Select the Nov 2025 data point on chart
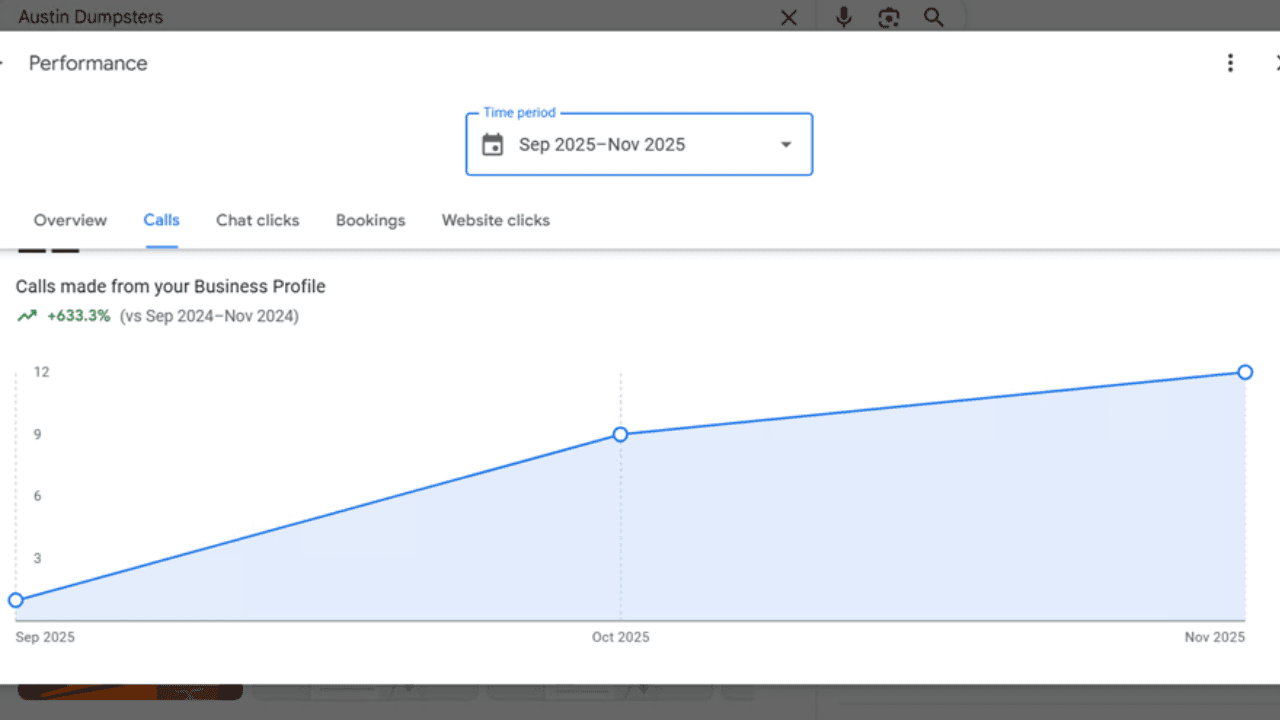The image size is (1280, 720). 1245,372
